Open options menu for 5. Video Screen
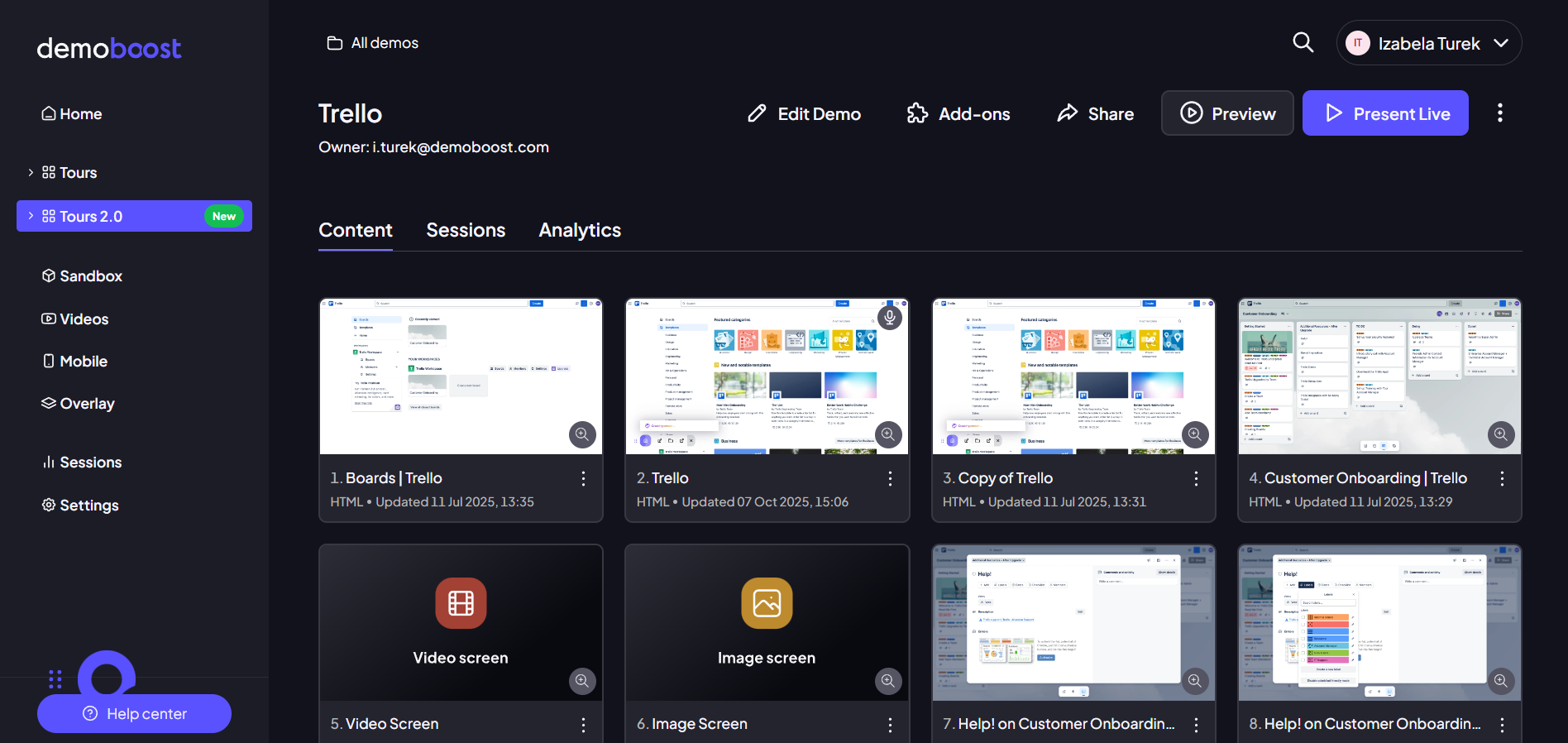 [584, 725]
